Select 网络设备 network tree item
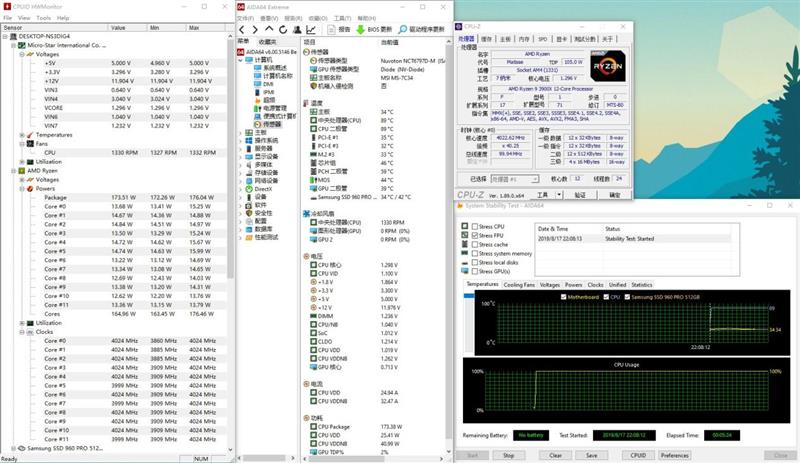The image size is (800, 463). (262, 181)
